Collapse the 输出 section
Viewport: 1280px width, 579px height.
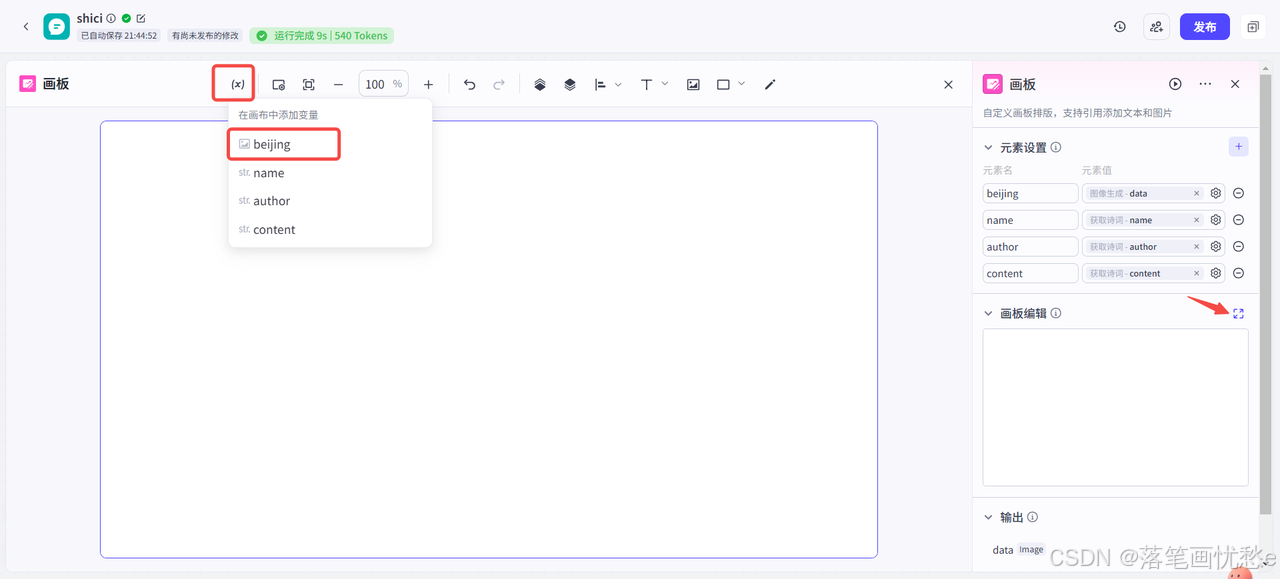[989, 518]
